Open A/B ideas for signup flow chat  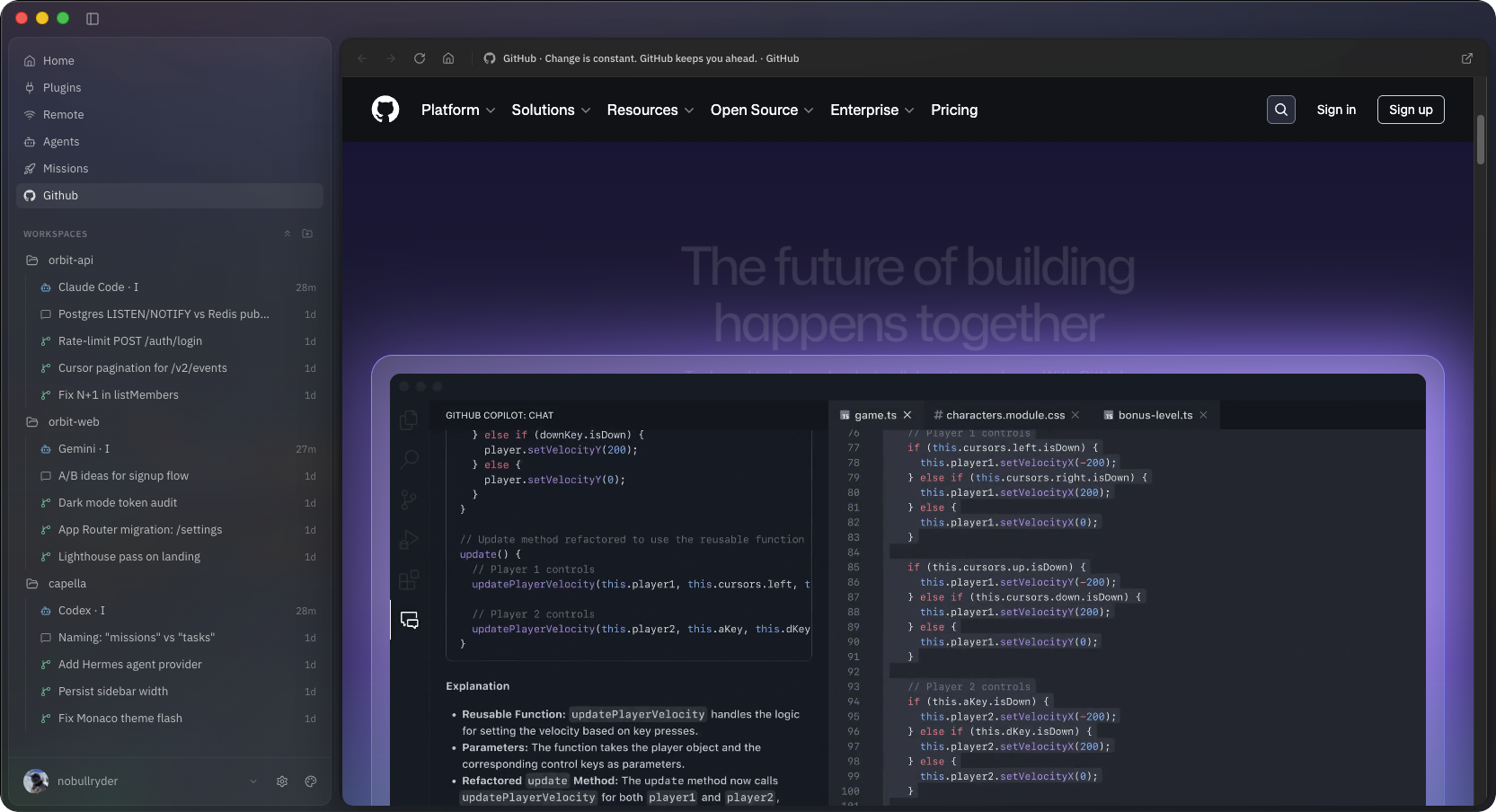tap(177, 476)
